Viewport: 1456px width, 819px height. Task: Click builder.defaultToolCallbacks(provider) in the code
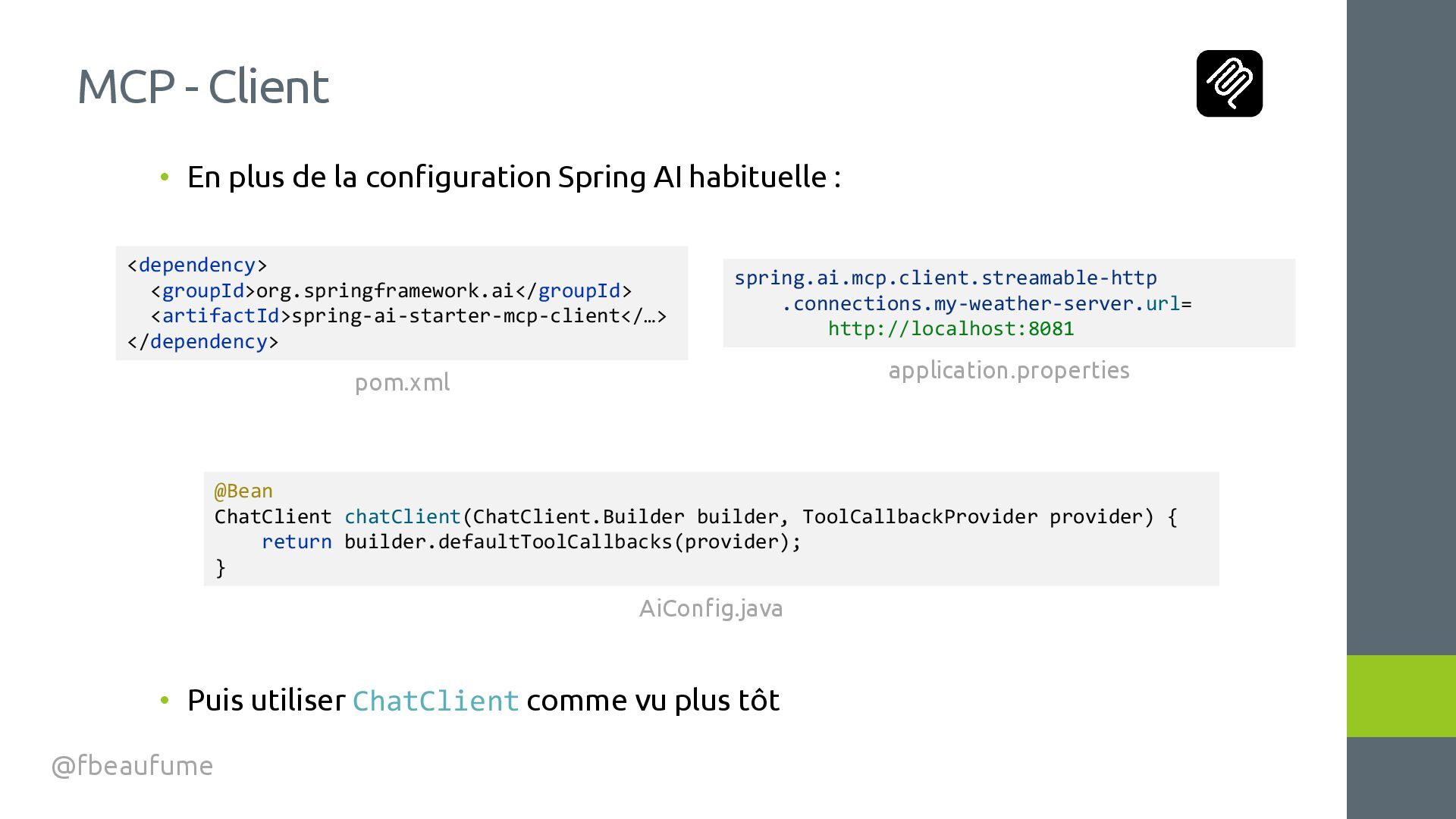pyautogui.click(x=572, y=542)
